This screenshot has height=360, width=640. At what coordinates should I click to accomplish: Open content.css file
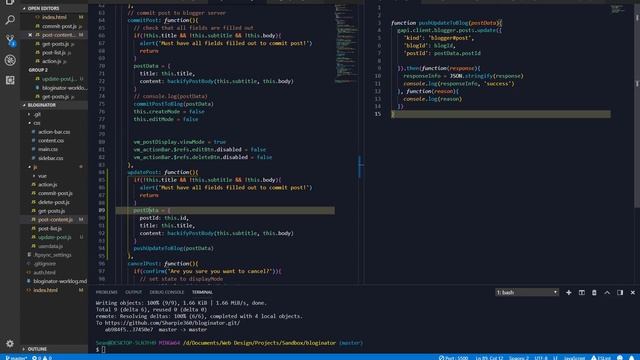[x=51, y=140]
